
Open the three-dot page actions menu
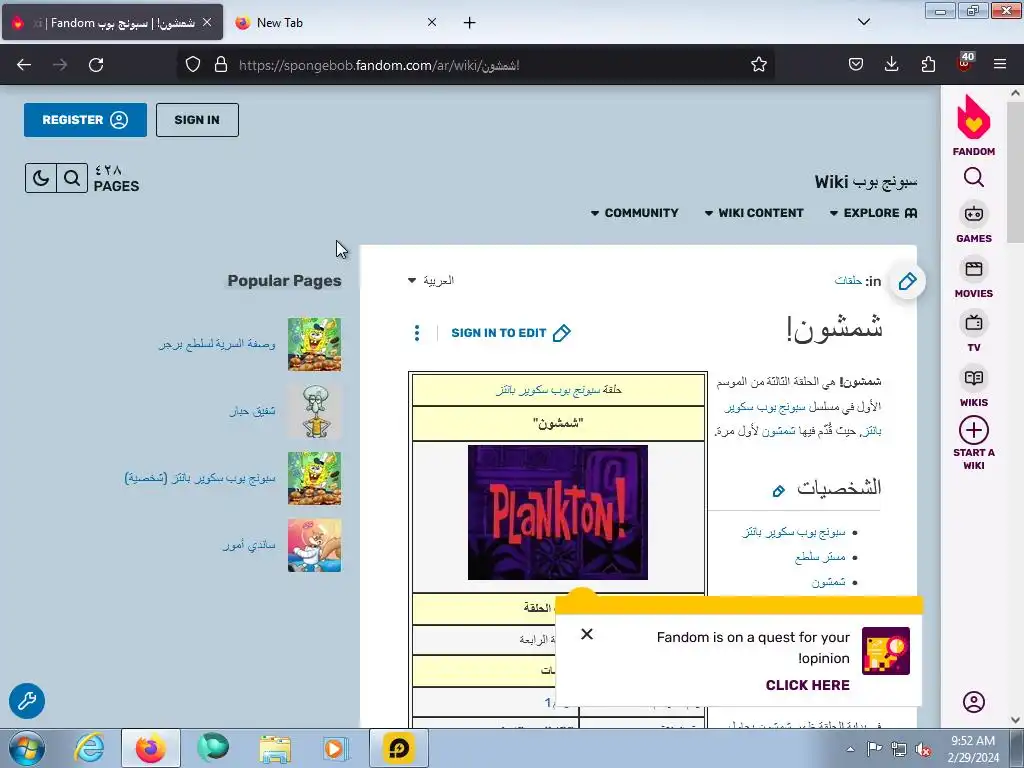point(417,332)
